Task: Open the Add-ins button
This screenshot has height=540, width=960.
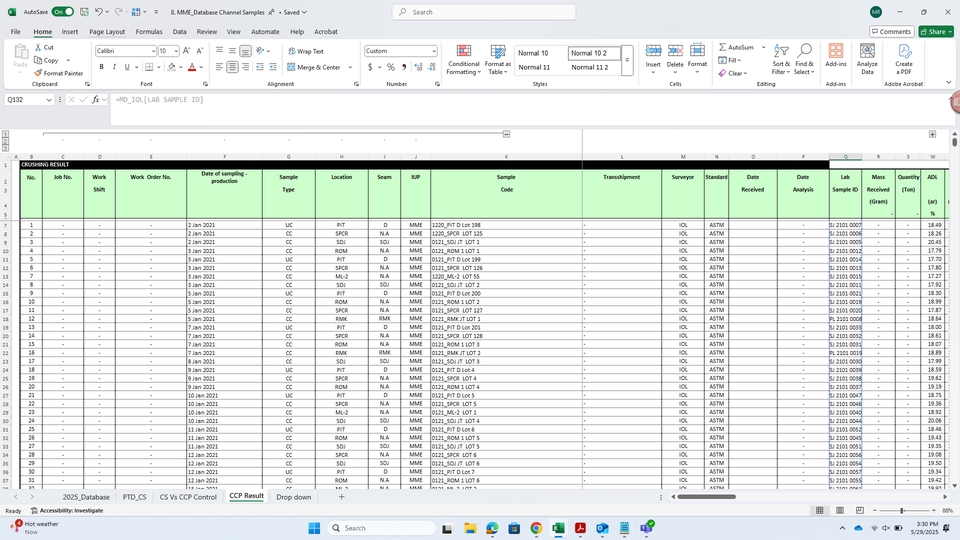Action: [836, 55]
